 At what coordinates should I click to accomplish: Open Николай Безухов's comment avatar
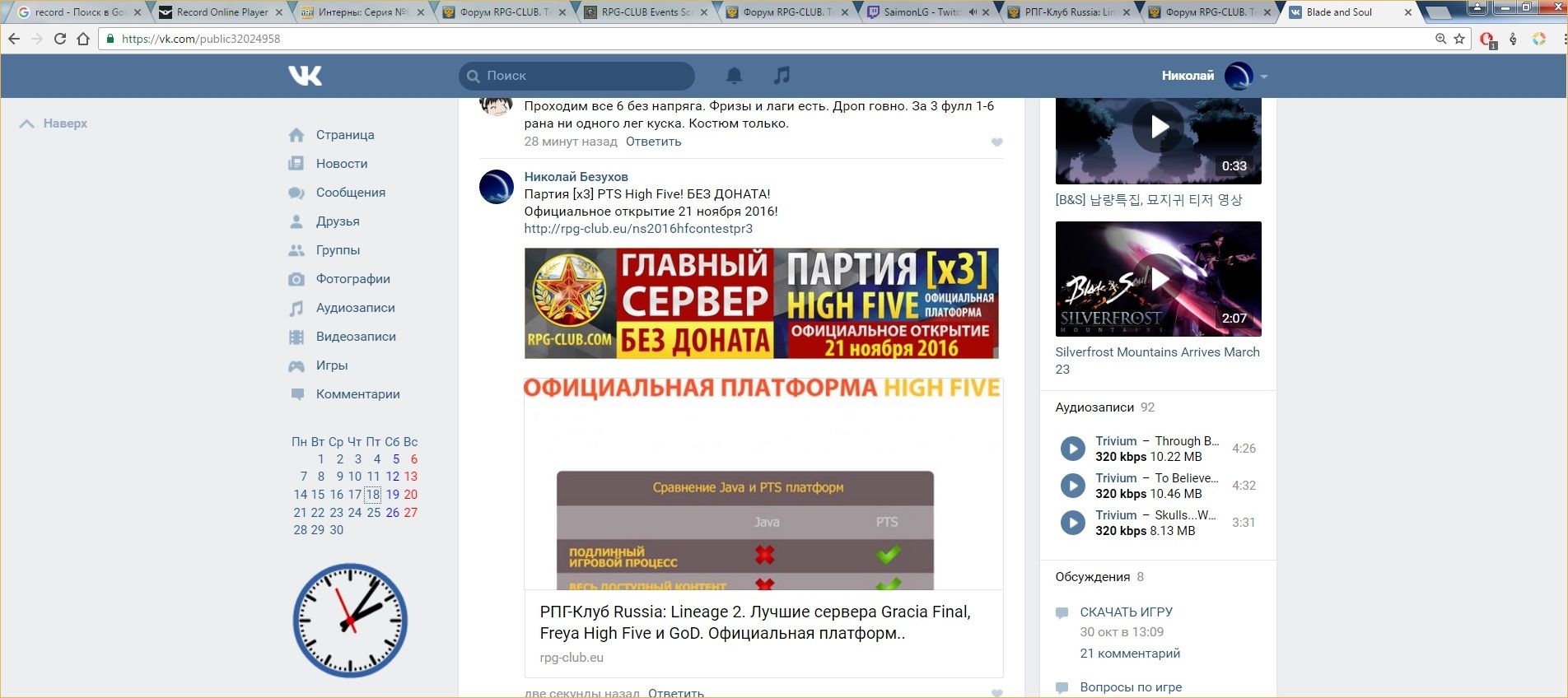click(497, 187)
